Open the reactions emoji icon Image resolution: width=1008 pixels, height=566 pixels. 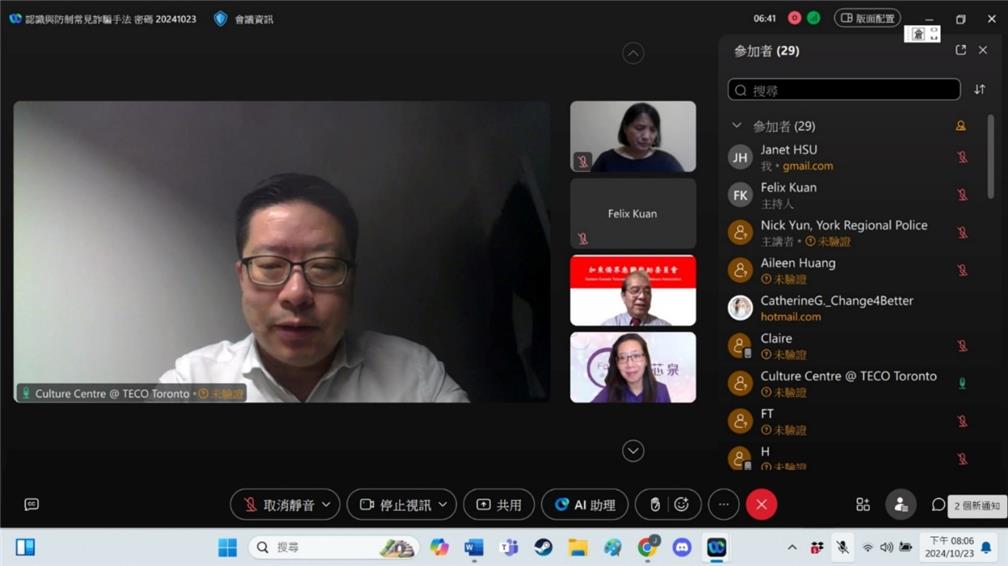click(x=681, y=505)
